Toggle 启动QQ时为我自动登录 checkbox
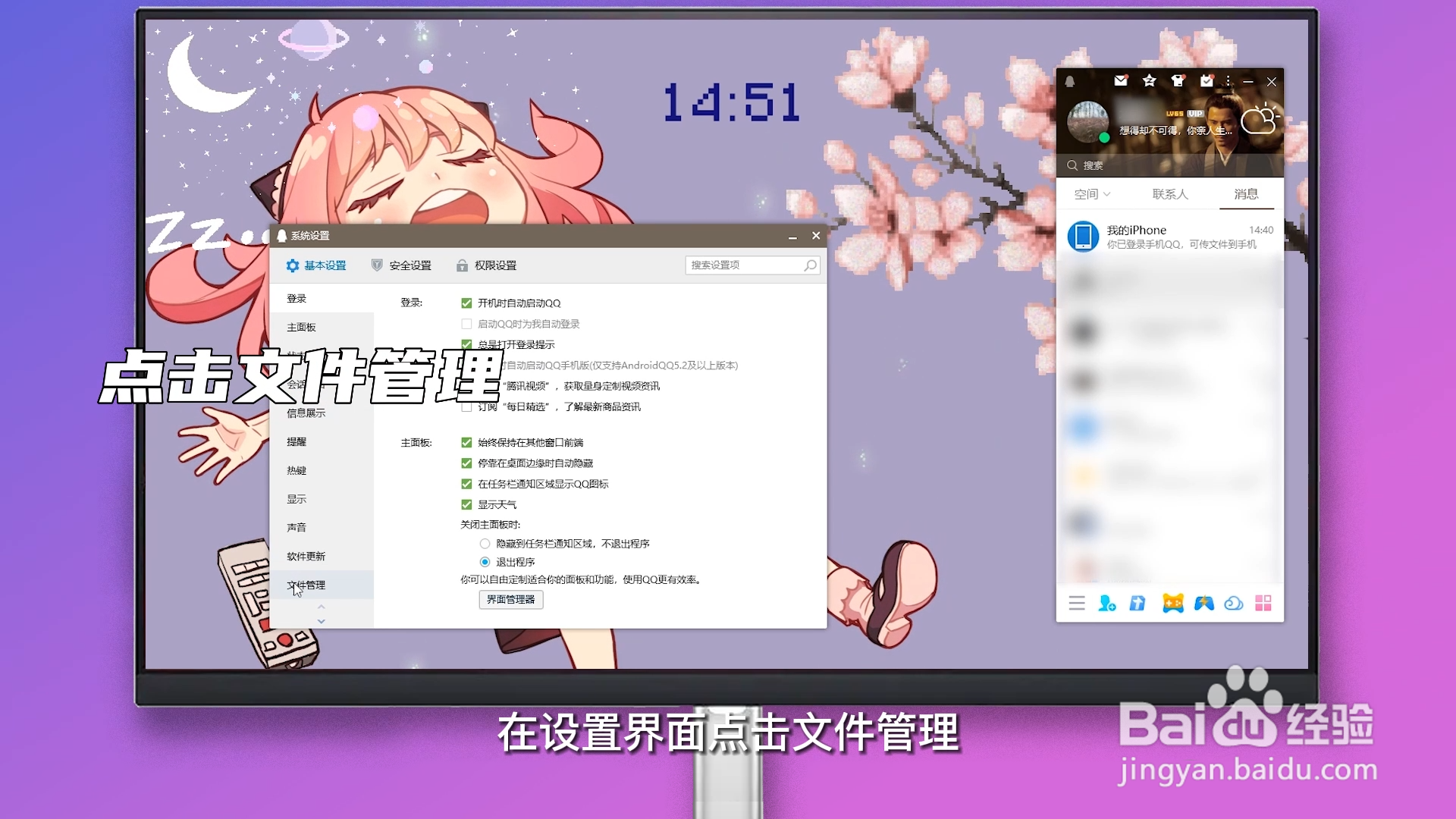 pyautogui.click(x=466, y=324)
